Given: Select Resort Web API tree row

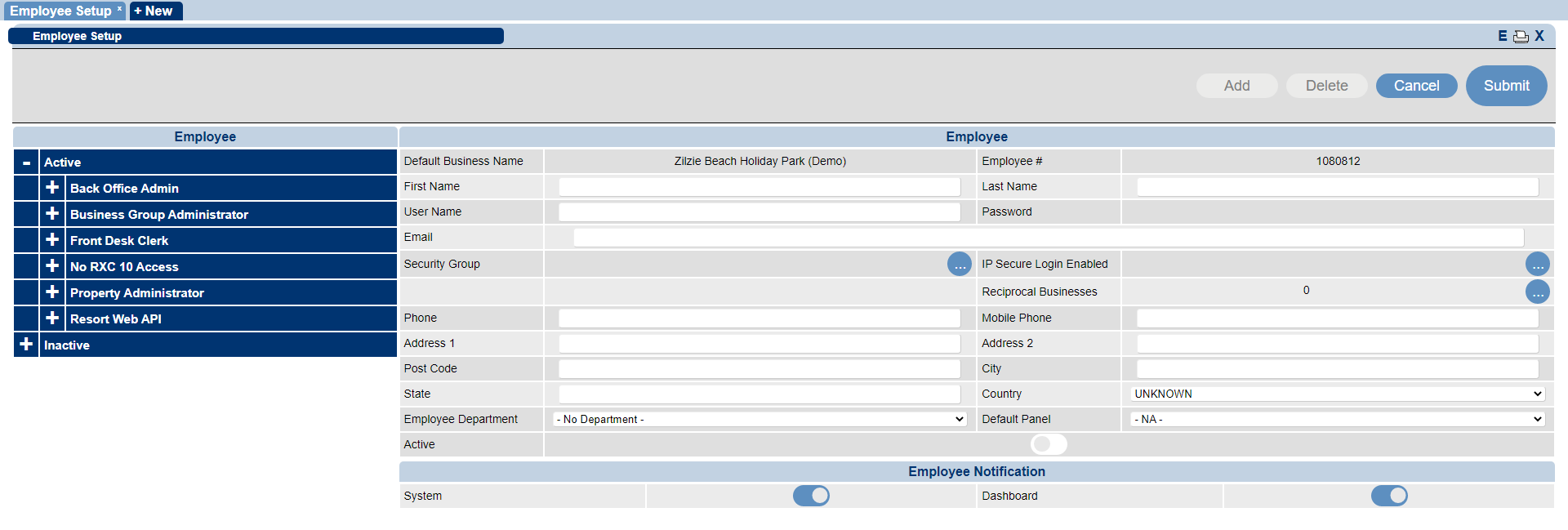Looking at the screenshot, I should click(231, 318).
